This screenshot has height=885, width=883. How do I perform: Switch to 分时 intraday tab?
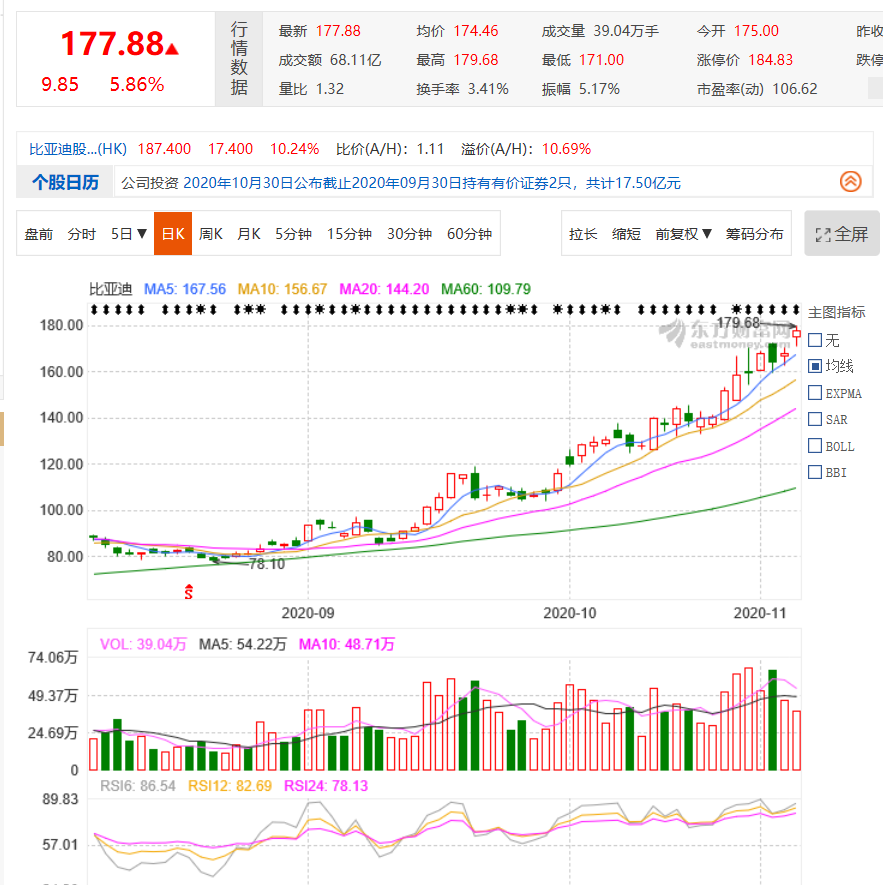(x=81, y=234)
